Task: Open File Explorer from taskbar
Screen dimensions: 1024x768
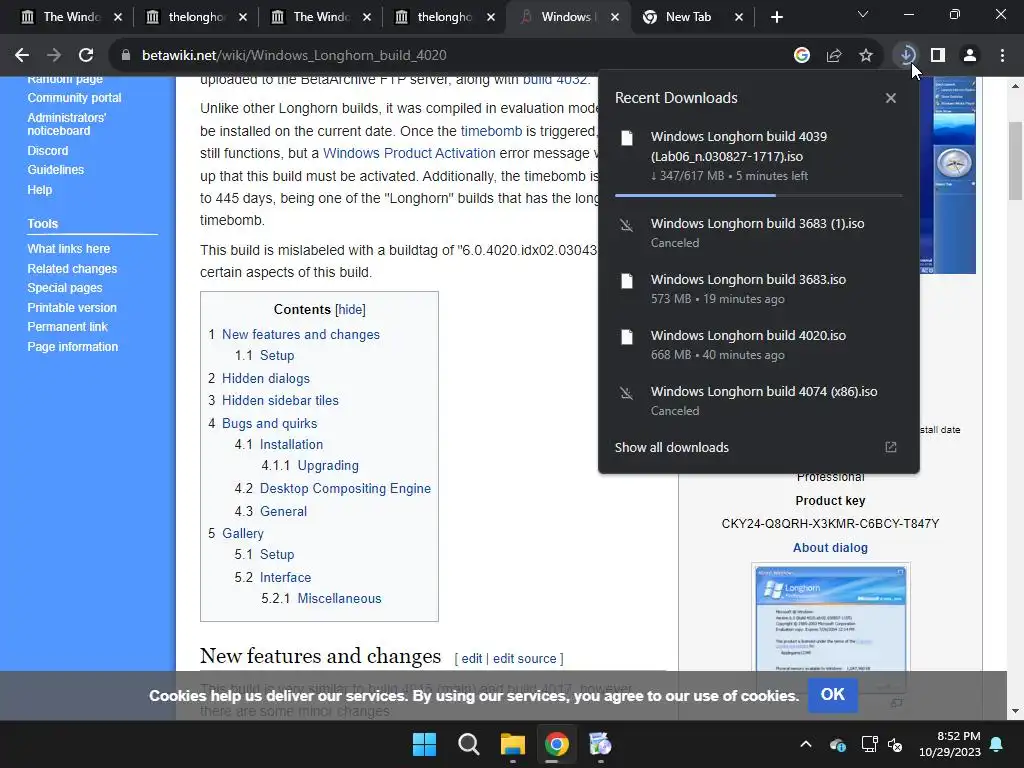Action: [x=513, y=744]
